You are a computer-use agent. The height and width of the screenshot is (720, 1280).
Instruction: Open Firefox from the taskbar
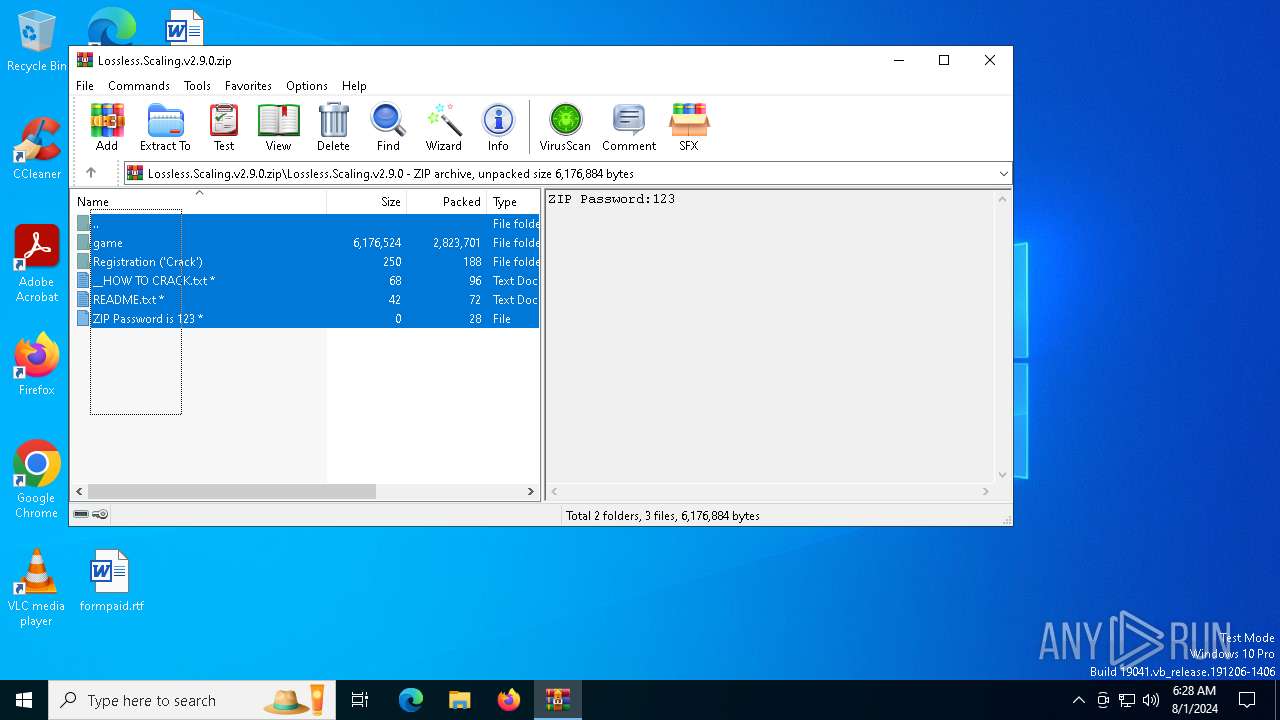pyautogui.click(x=509, y=700)
